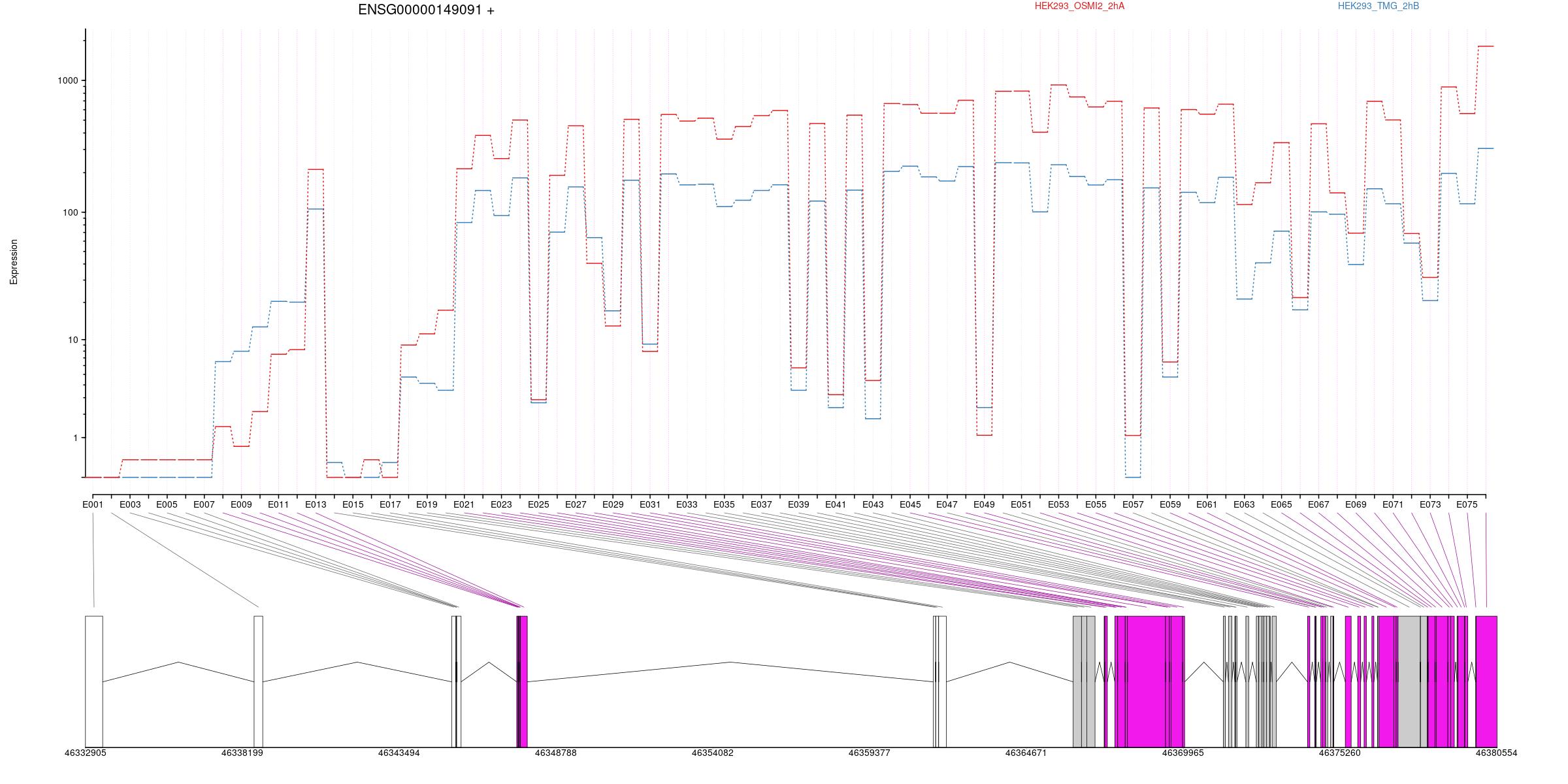This screenshot has width=1568, height=784.
Task: Click exon label E013
Action: click(316, 504)
